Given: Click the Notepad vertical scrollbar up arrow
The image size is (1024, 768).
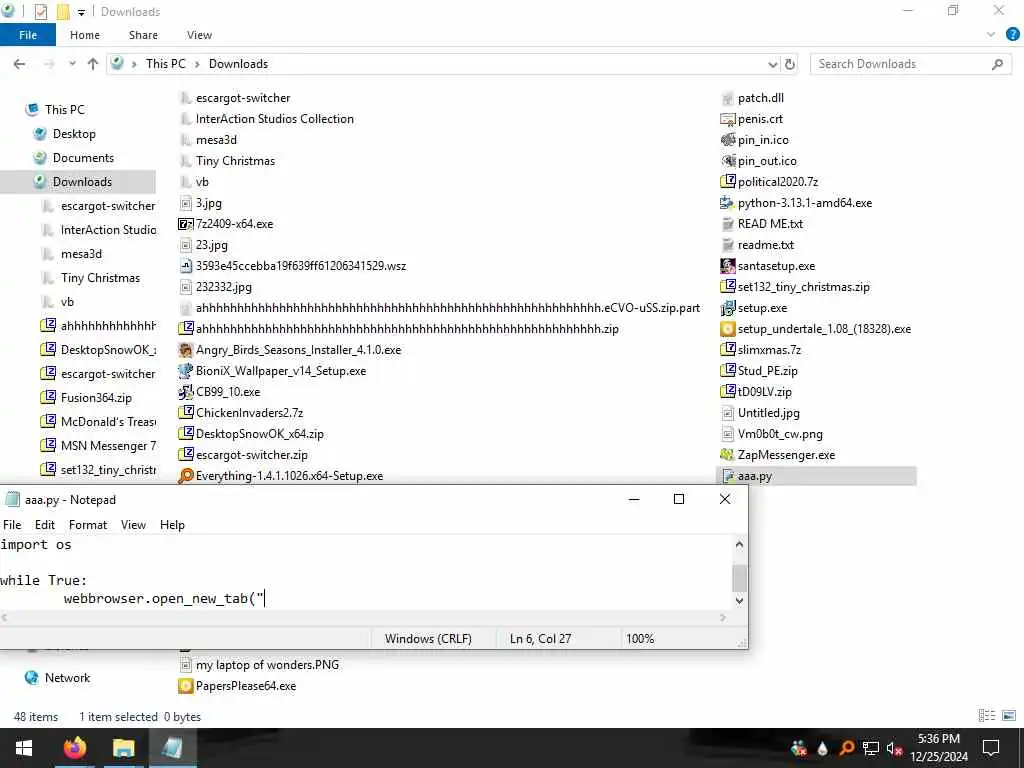Looking at the screenshot, I should pyautogui.click(x=739, y=544).
